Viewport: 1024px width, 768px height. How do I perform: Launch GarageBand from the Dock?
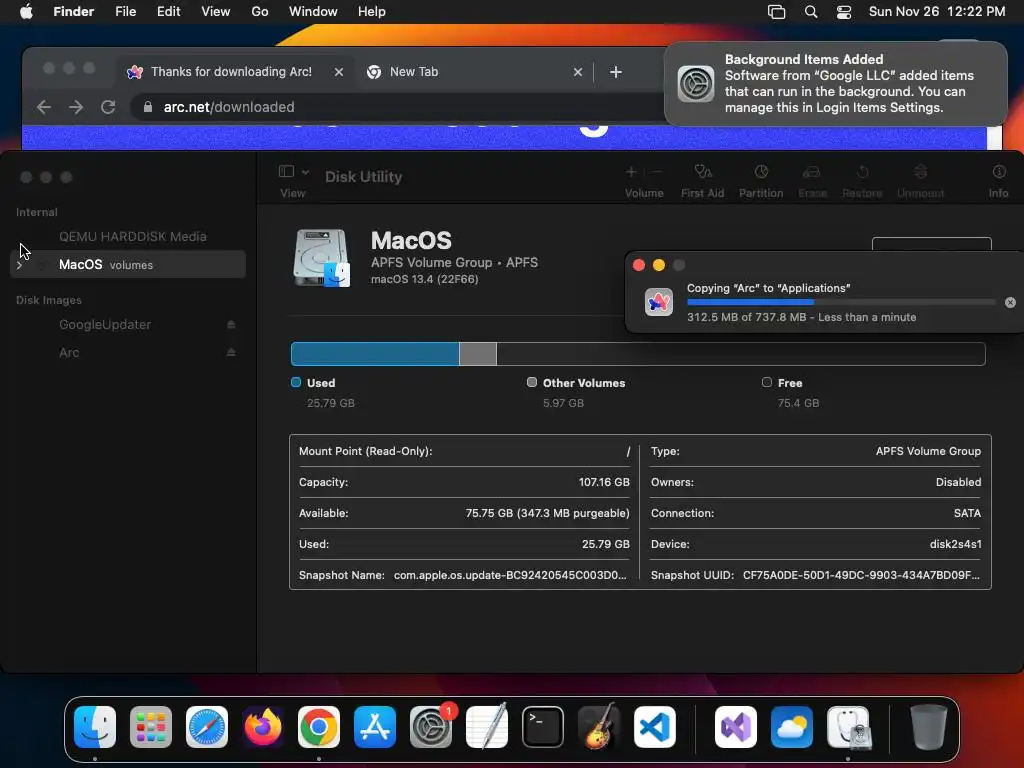point(599,727)
